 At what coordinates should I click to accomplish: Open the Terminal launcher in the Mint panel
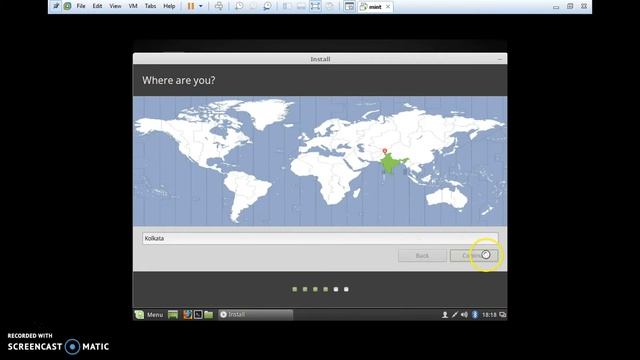click(x=198, y=315)
